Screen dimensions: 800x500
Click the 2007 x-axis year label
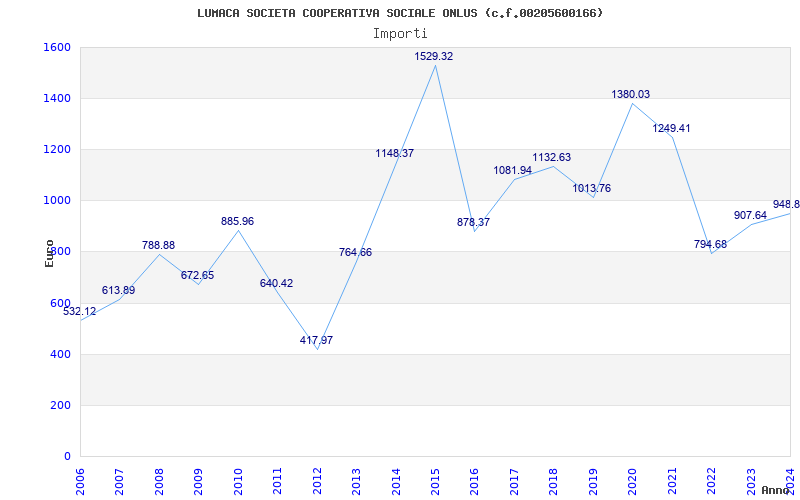pyautogui.click(x=119, y=481)
